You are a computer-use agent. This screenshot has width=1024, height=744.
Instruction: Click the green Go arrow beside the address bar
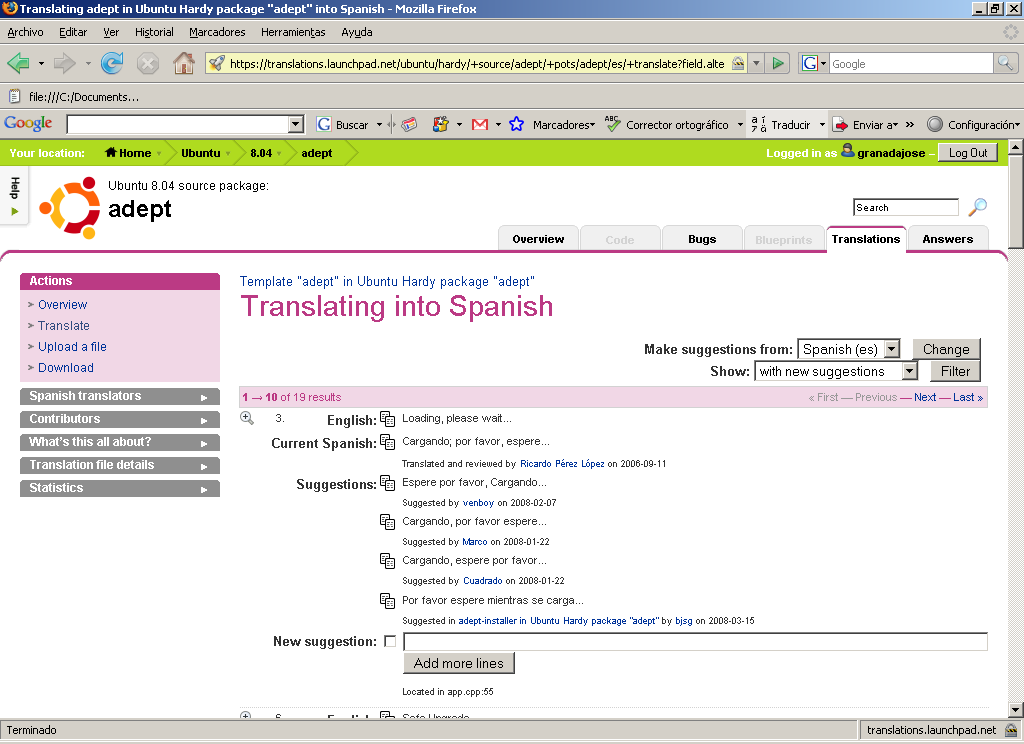(778, 63)
